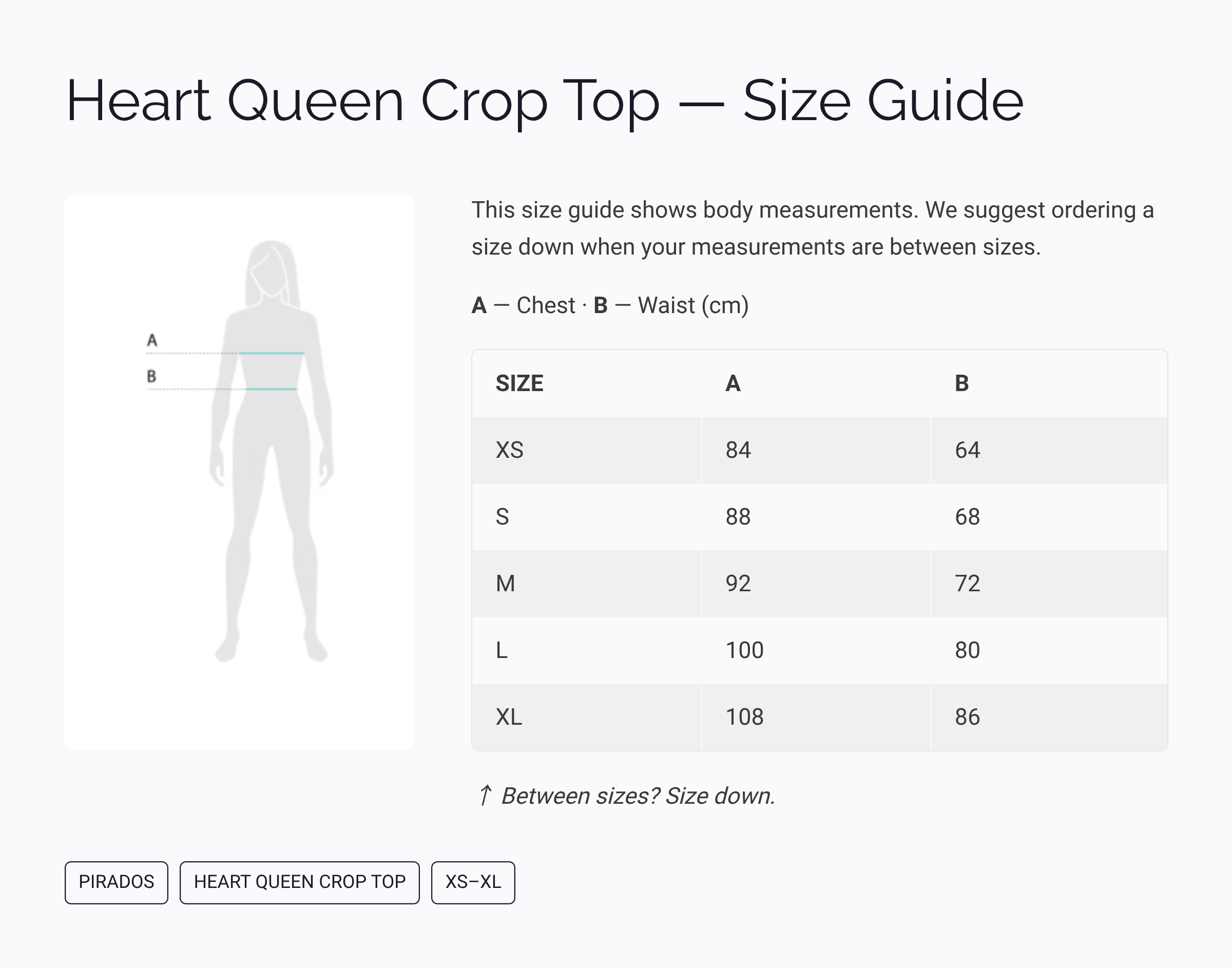Click the chest value 88 for size S
Image resolution: width=1232 pixels, height=968 pixels.
point(738,517)
